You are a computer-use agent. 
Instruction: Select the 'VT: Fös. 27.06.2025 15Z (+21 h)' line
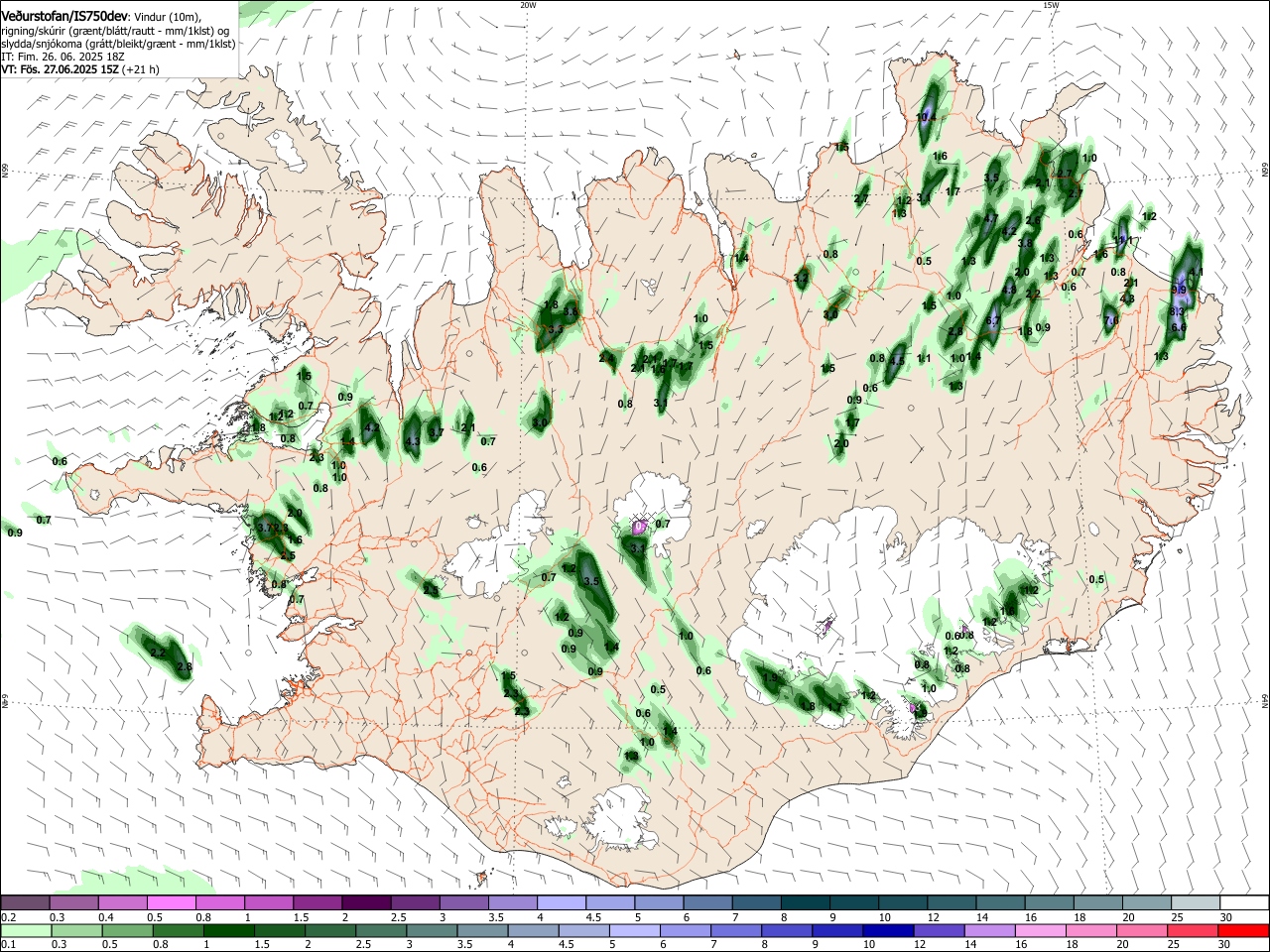[x=80, y=69]
